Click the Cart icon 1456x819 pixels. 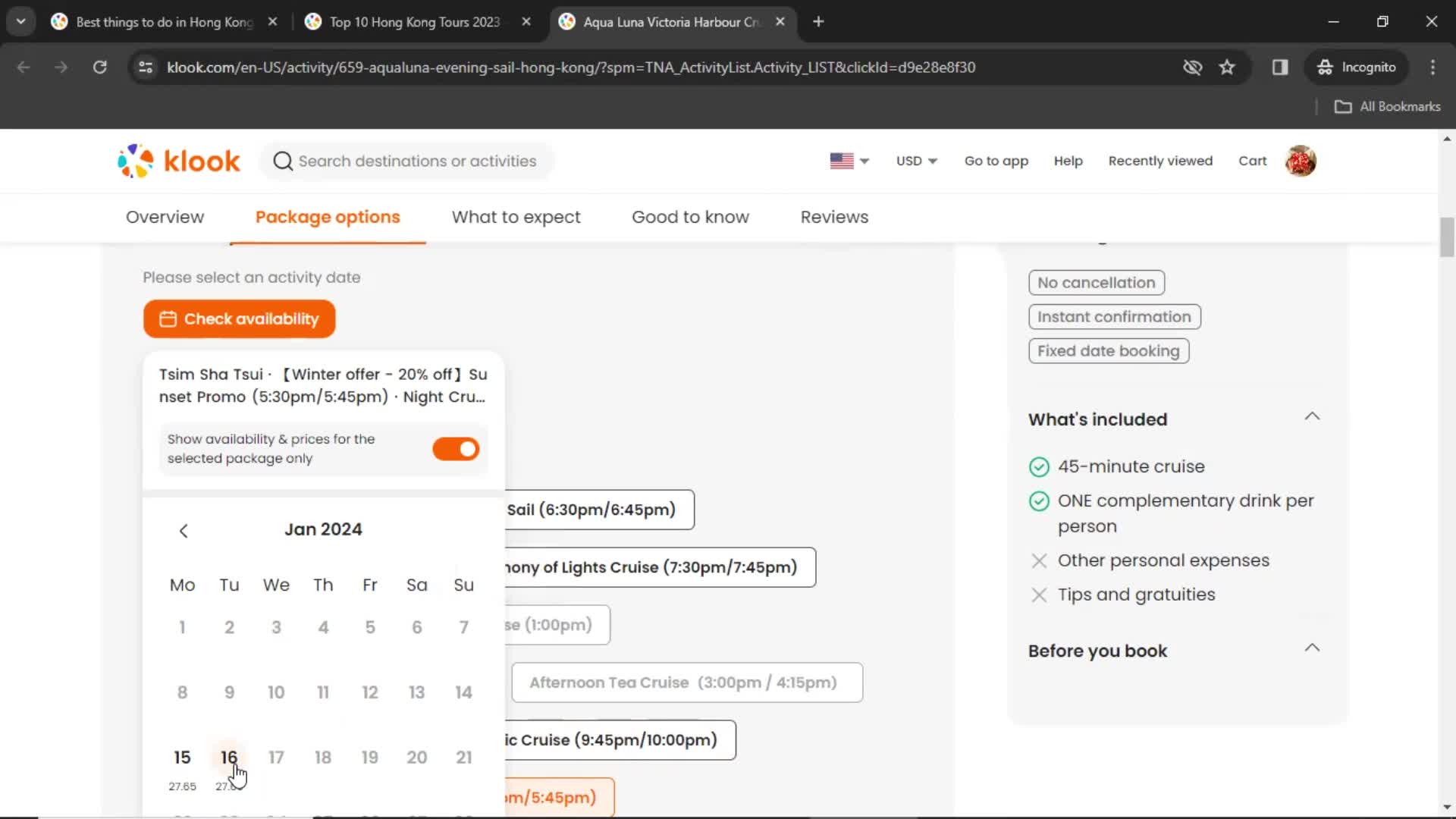pos(1254,161)
